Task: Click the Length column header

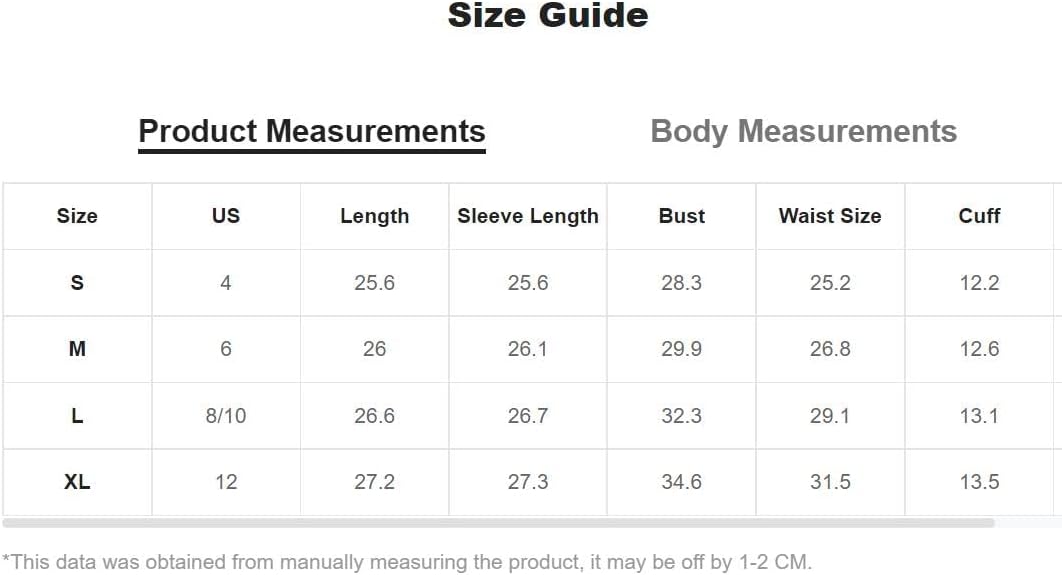Action: (x=375, y=216)
